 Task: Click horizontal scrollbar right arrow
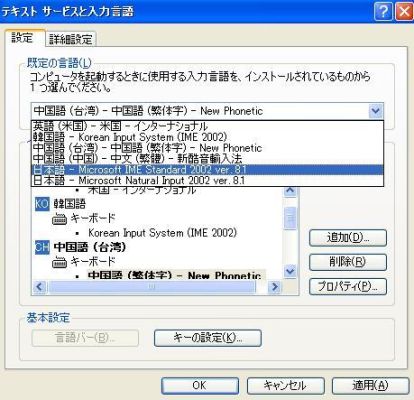tap(275, 287)
